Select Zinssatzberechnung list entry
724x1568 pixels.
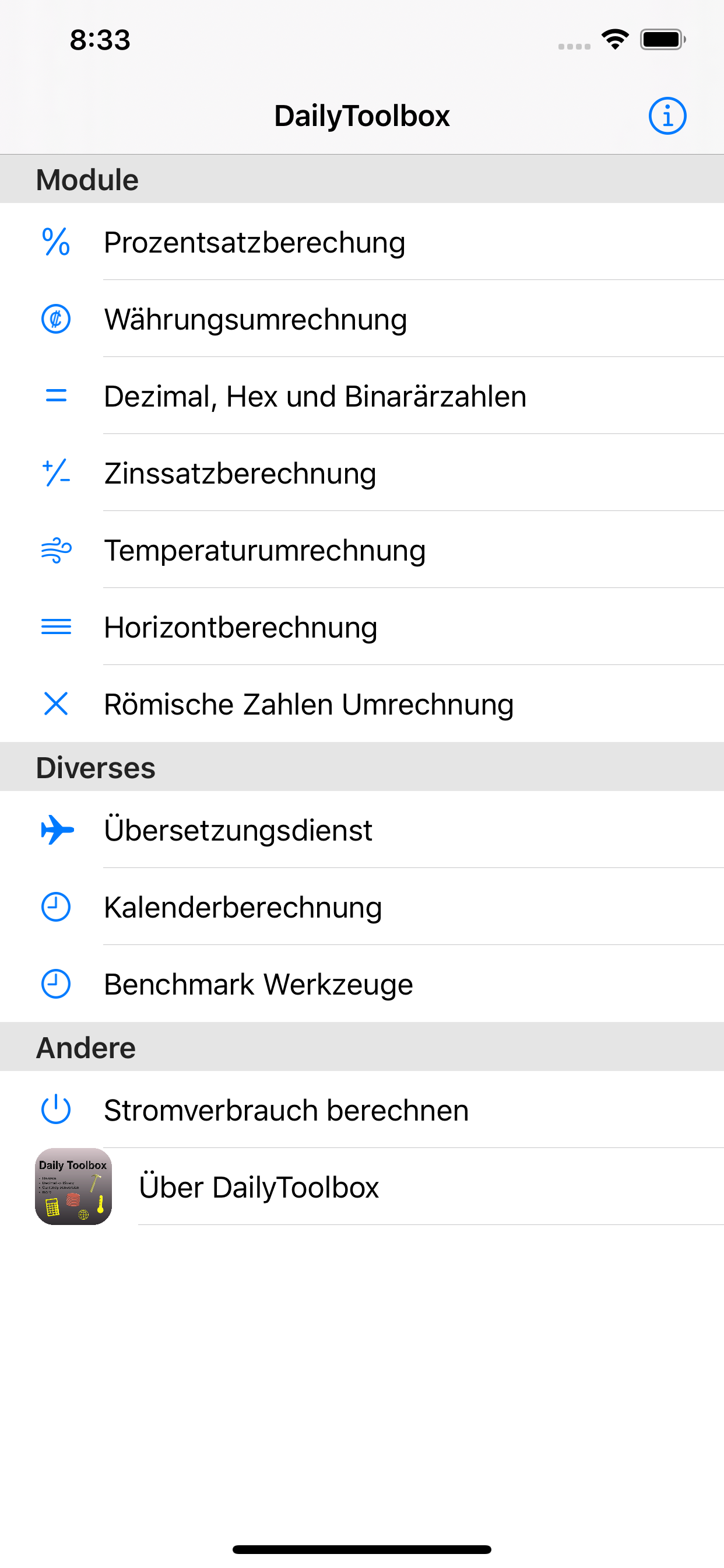pos(362,473)
